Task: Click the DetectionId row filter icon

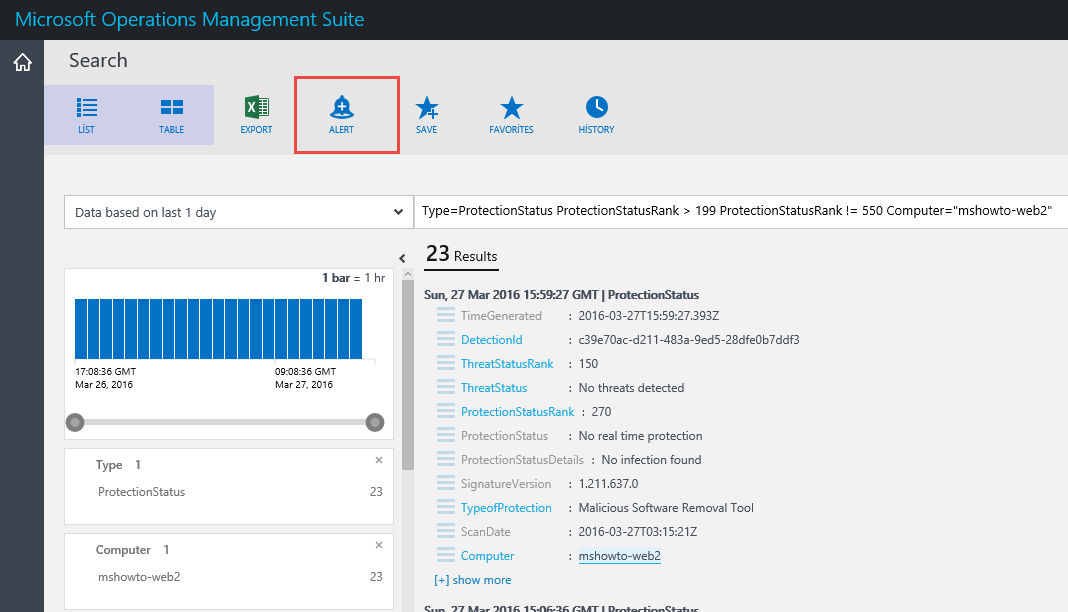Action: click(x=445, y=338)
